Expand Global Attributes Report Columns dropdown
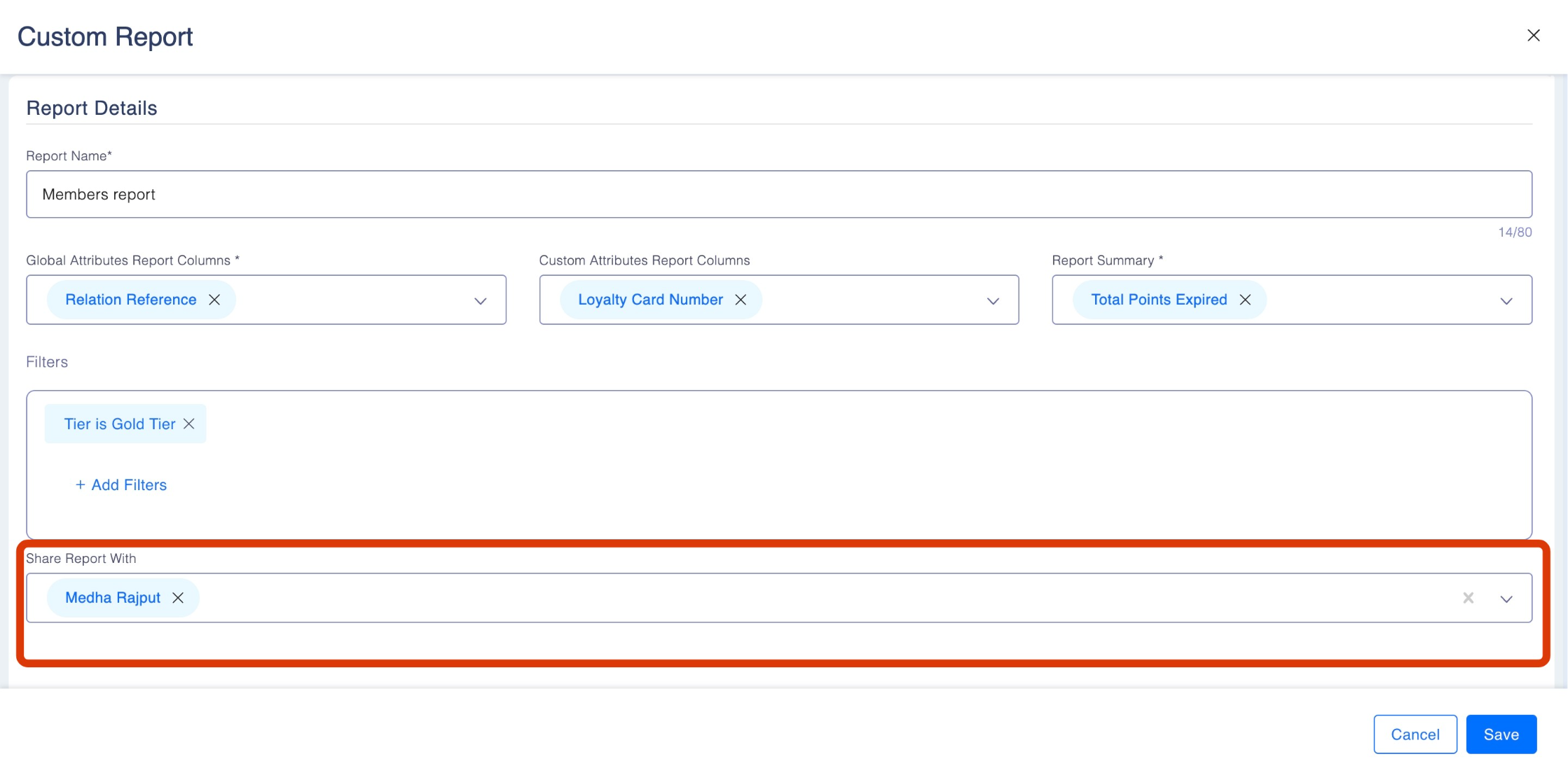 (x=480, y=301)
